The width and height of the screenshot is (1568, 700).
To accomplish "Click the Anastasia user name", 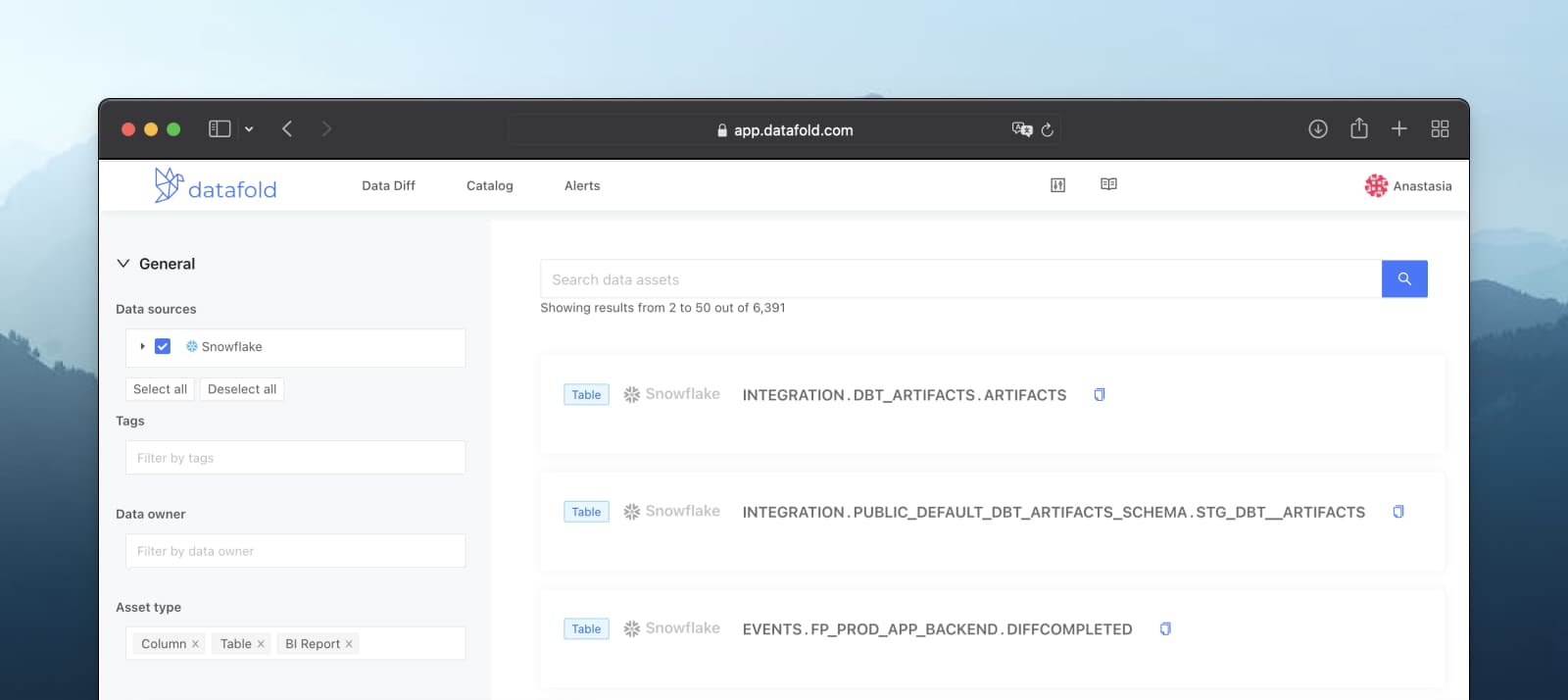I will [x=1422, y=186].
